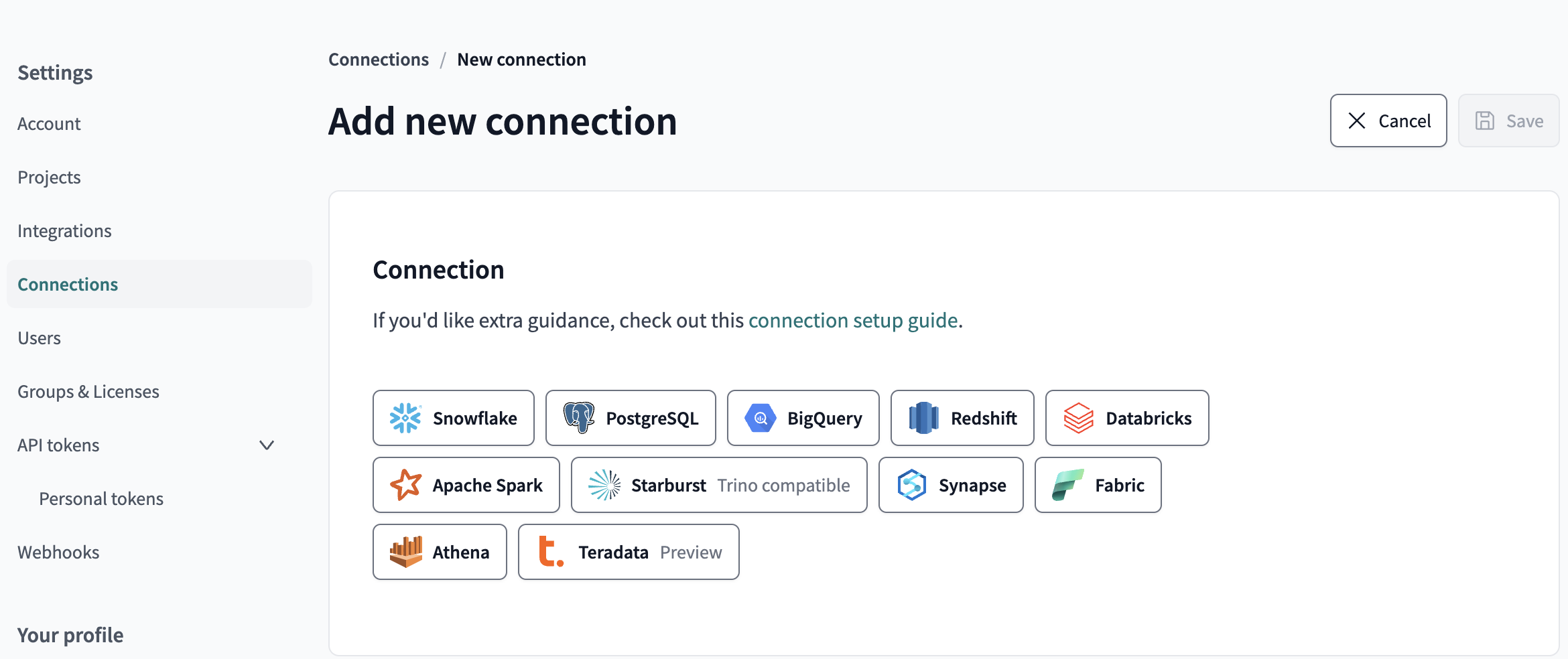Image resolution: width=1568 pixels, height=659 pixels.
Task: Choose the Databricks stacked-layers icon
Action: click(x=1078, y=418)
